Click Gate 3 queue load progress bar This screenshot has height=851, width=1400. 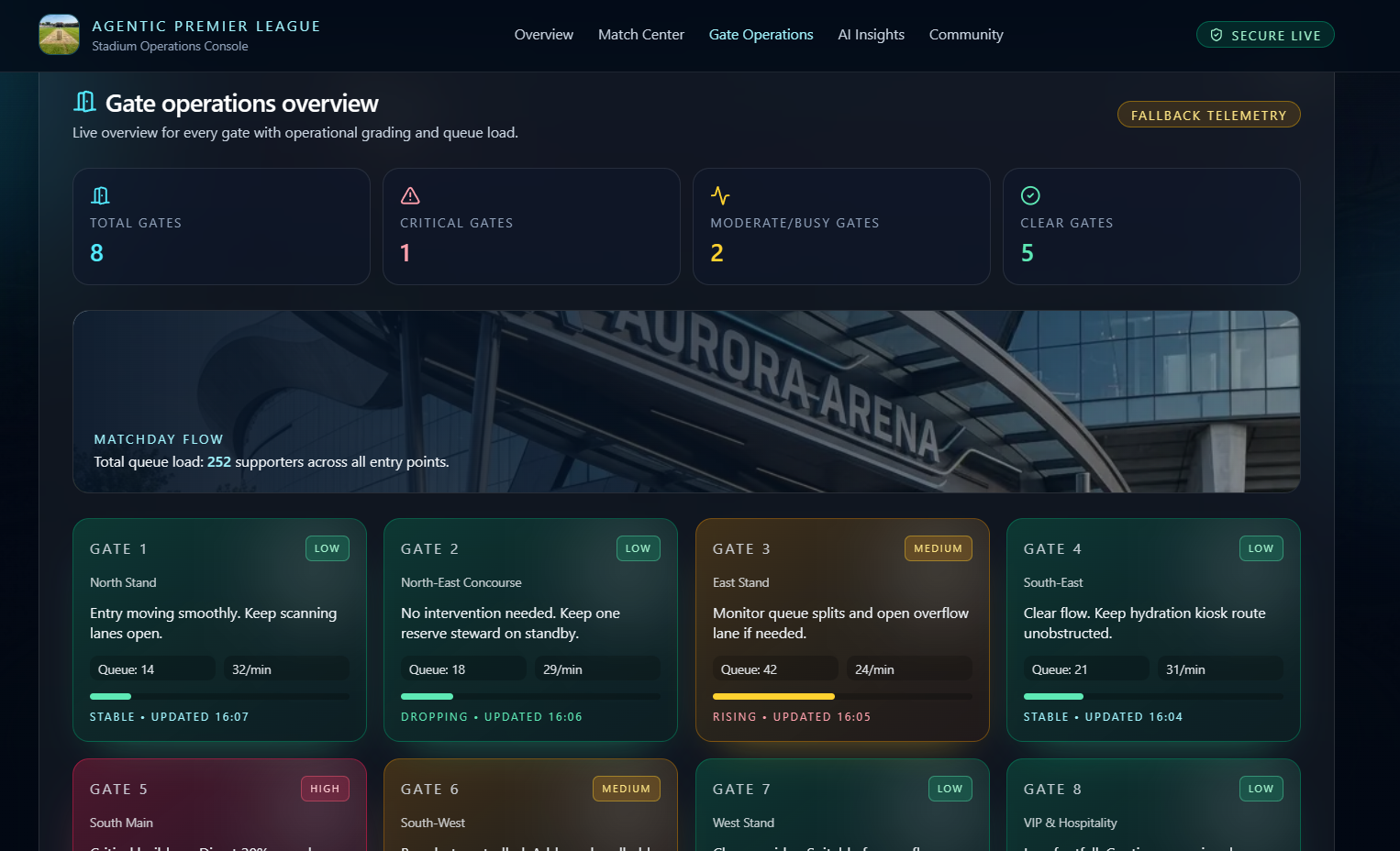(x=842, y=697)
